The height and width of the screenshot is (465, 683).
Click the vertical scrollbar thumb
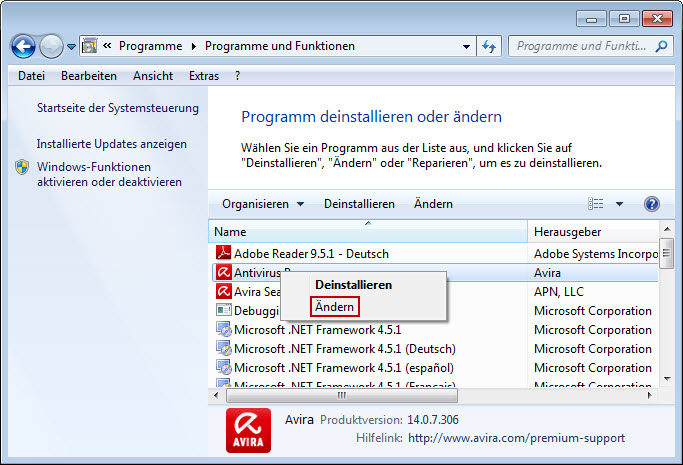(x=666, y=253)
